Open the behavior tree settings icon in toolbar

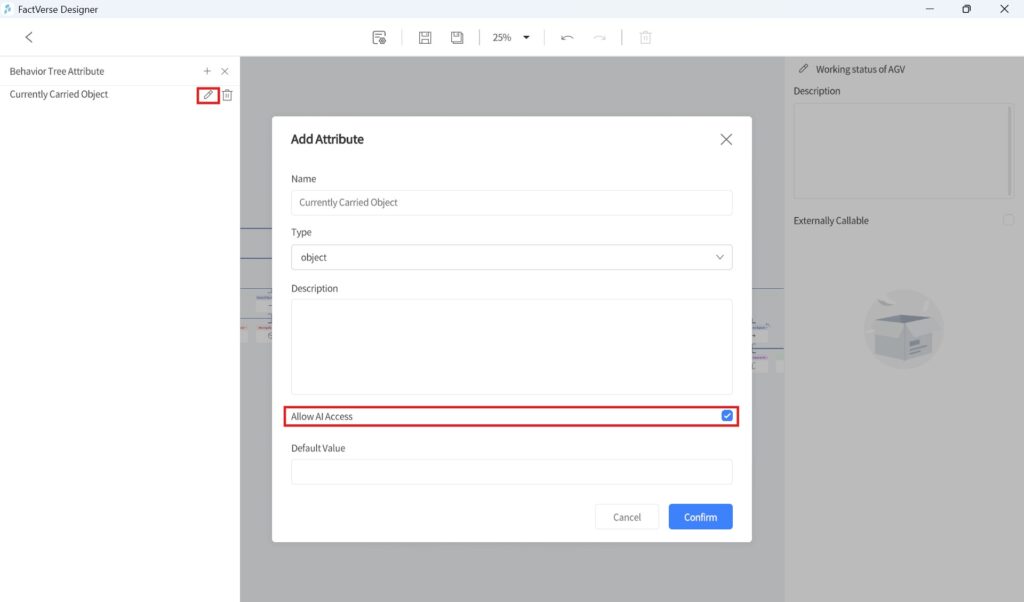(x=379, y=37)
